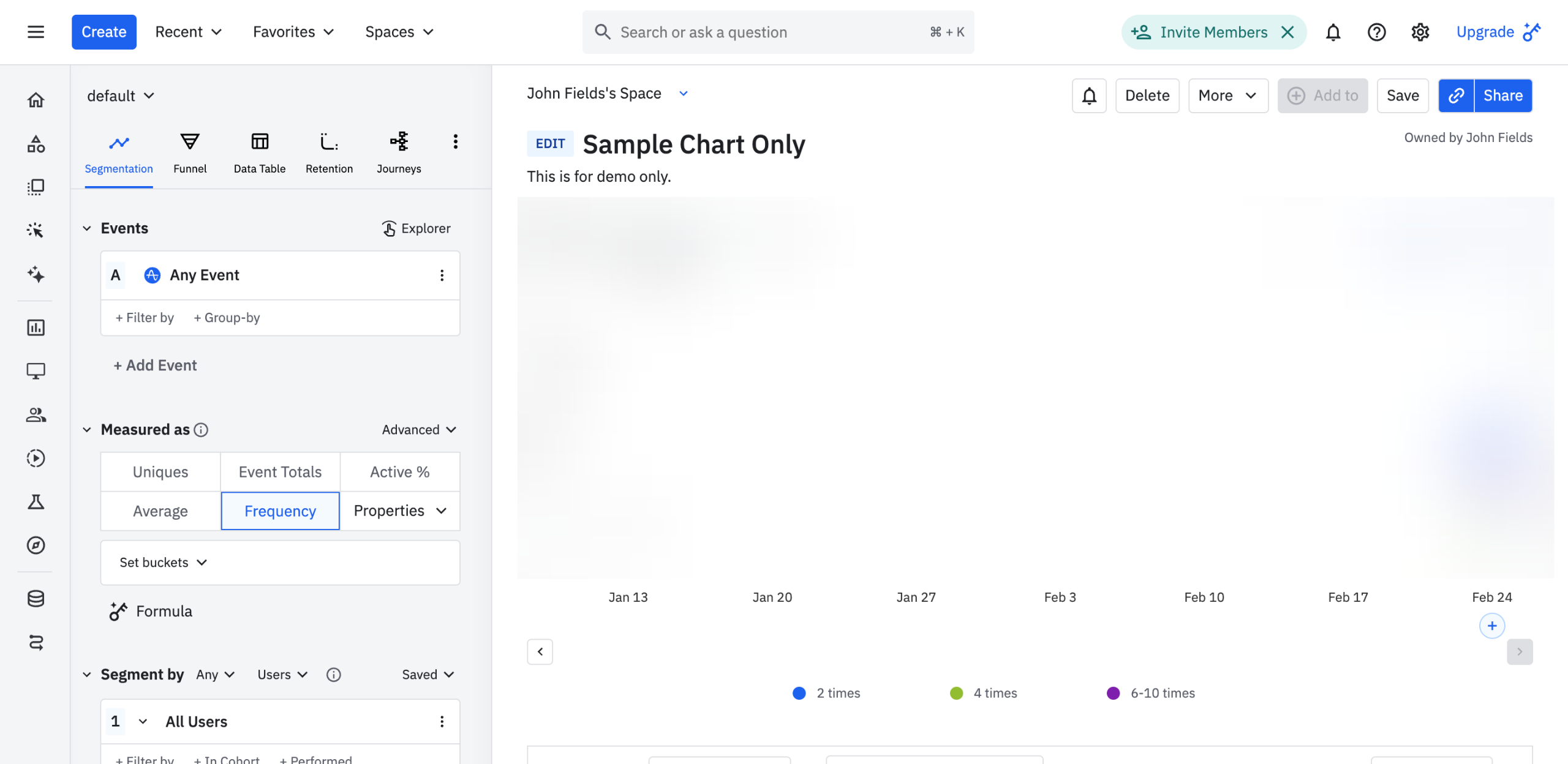This screenshot has height=764, width=1568.
Task: Open the Session Replay play icon
Action: coord(36,458)
